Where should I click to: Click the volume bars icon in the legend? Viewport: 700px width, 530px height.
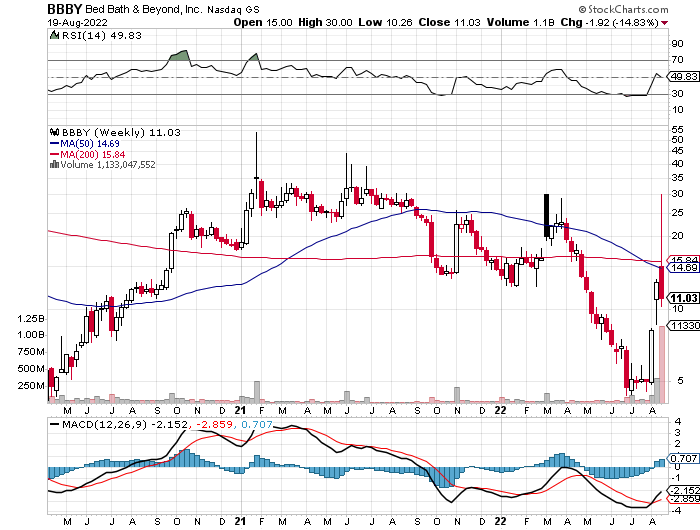54,165
